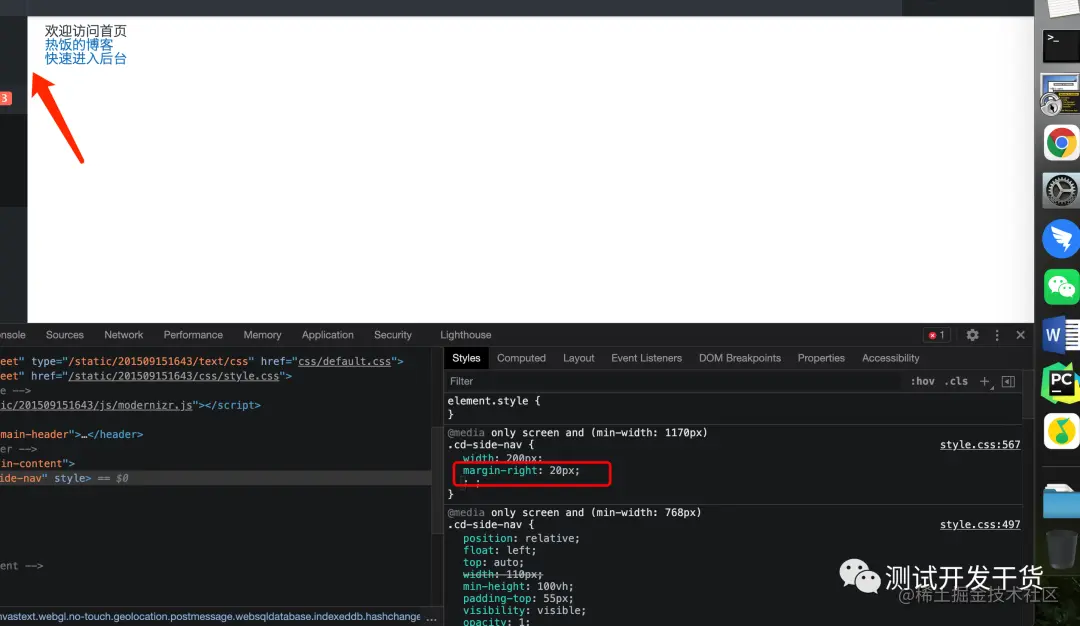Viewport: 1080px width, 626px height.
Task: Open Terminal from the dock
Action: pyautogui.click(x=1061, y=46)
